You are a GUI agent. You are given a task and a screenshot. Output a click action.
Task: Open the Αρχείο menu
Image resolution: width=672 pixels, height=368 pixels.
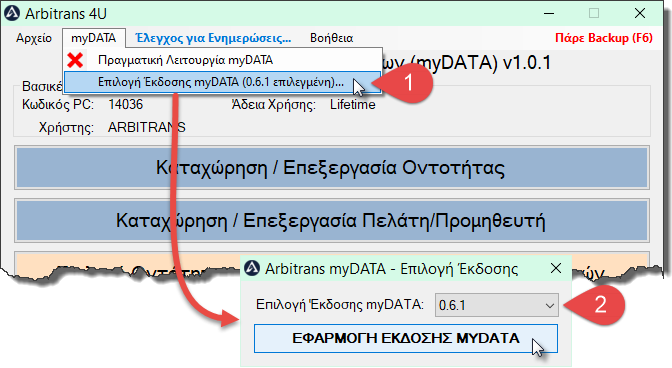(34, 38)
